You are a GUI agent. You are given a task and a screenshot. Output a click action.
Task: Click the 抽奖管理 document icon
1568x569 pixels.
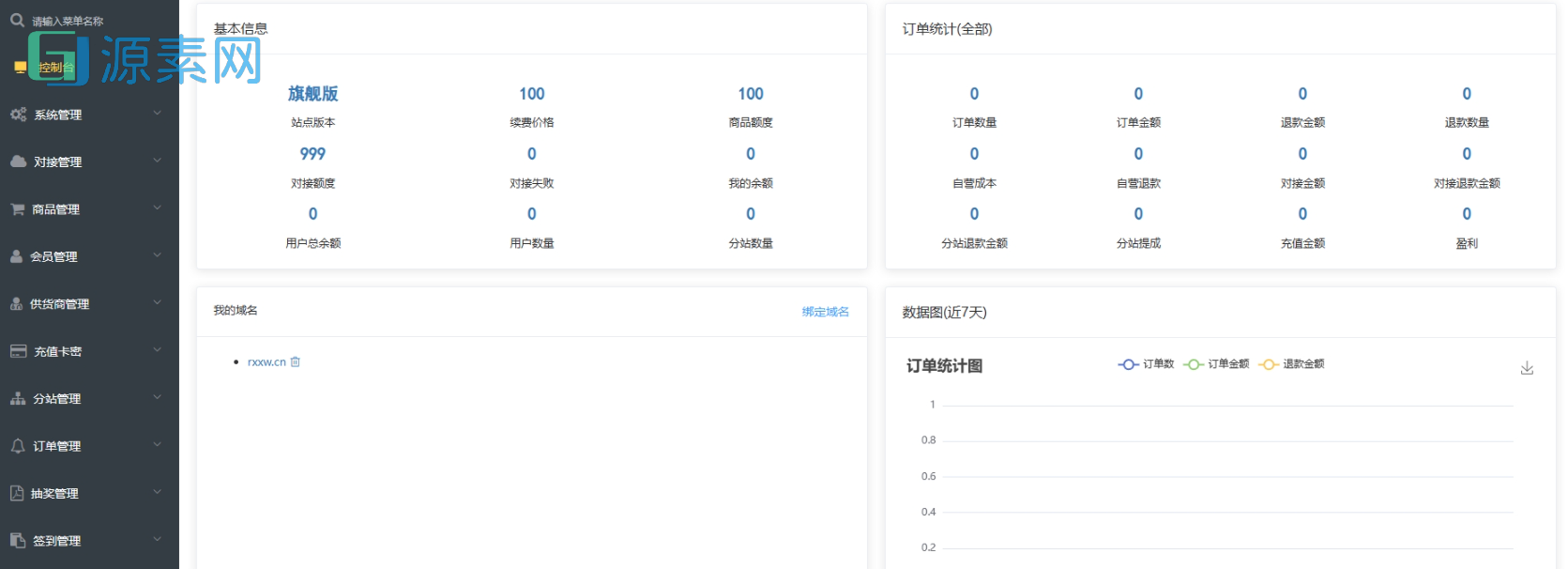tap(17, 493)
